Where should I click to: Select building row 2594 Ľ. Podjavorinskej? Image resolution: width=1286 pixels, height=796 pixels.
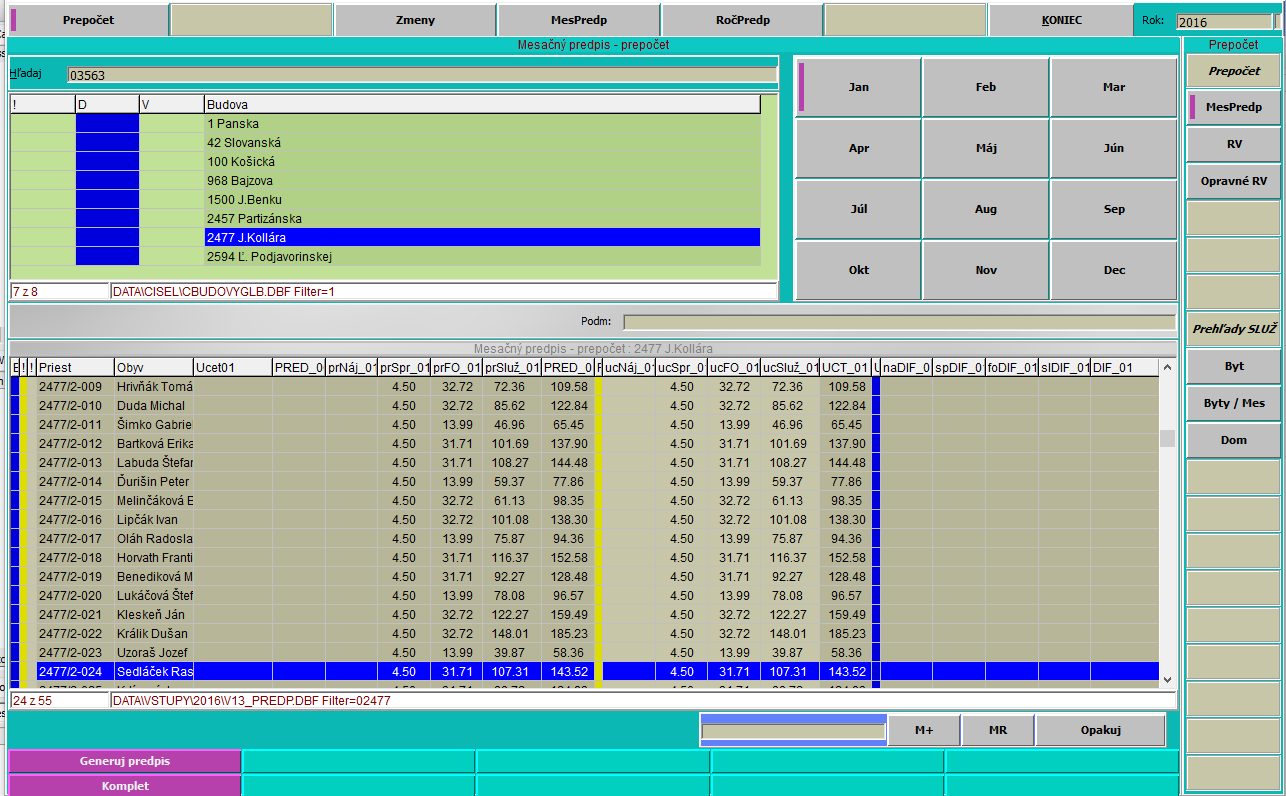tap(385, 257)
